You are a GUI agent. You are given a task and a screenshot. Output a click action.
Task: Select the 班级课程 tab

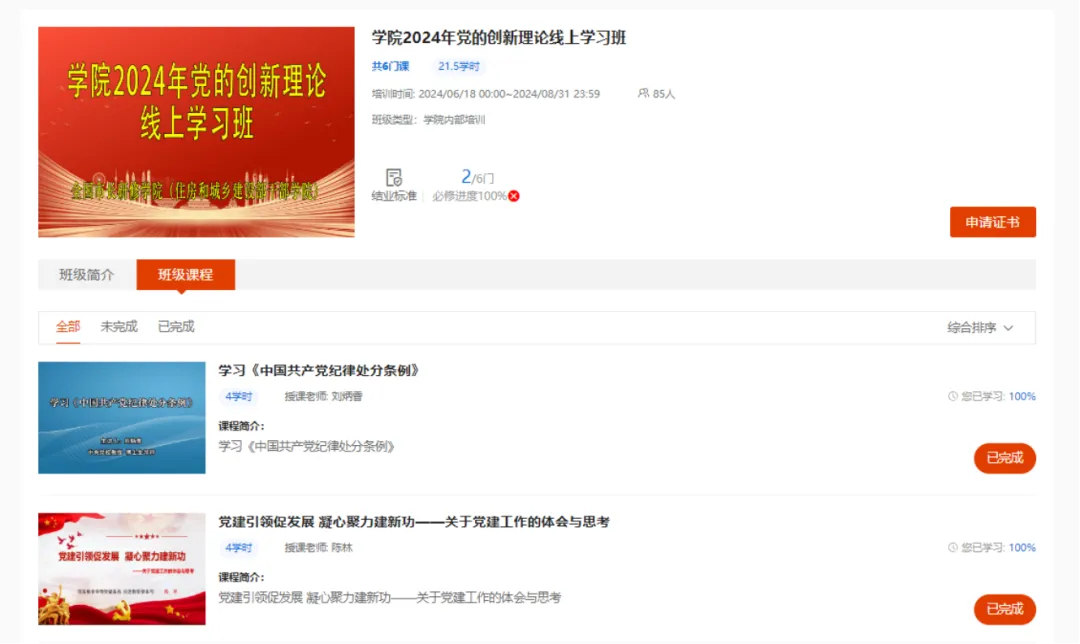click(186, 275)
